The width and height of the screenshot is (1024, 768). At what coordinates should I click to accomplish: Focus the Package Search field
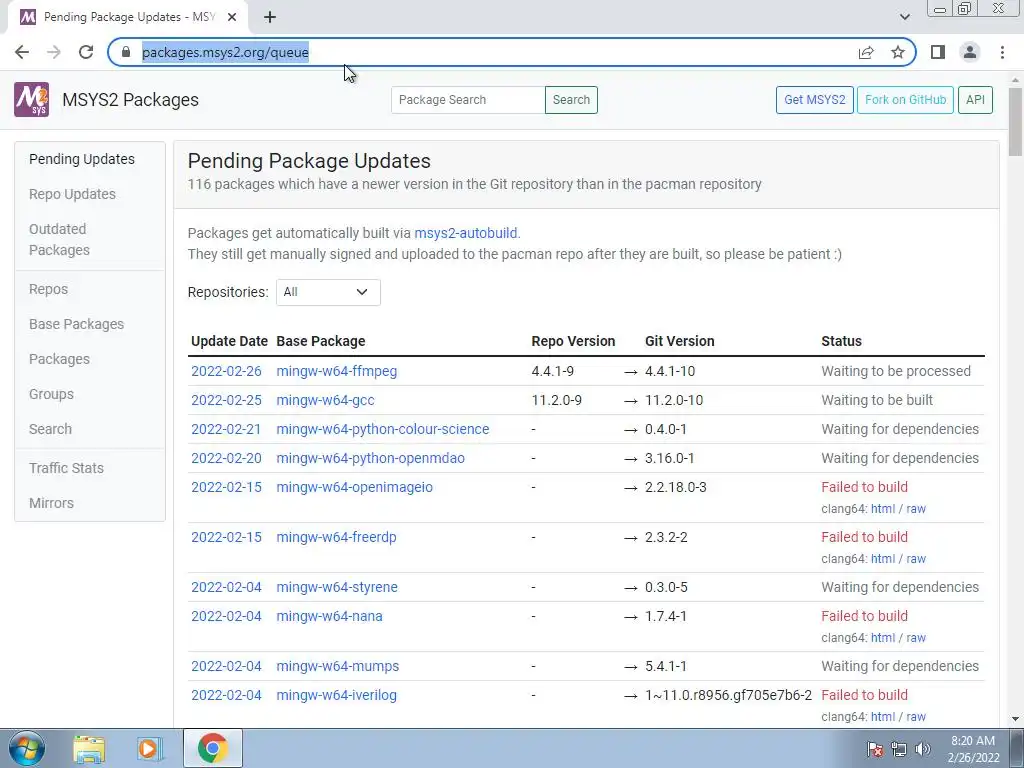click(x=468, y=100)
